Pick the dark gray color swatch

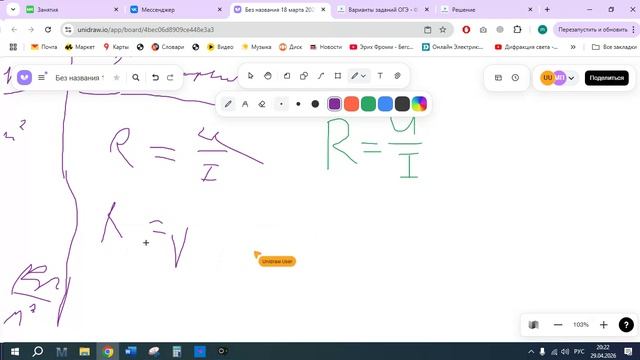(x=402, y=104)
